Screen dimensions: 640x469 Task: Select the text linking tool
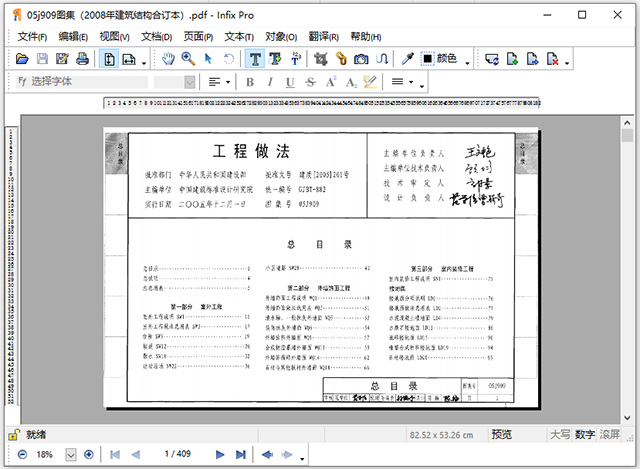382,59
